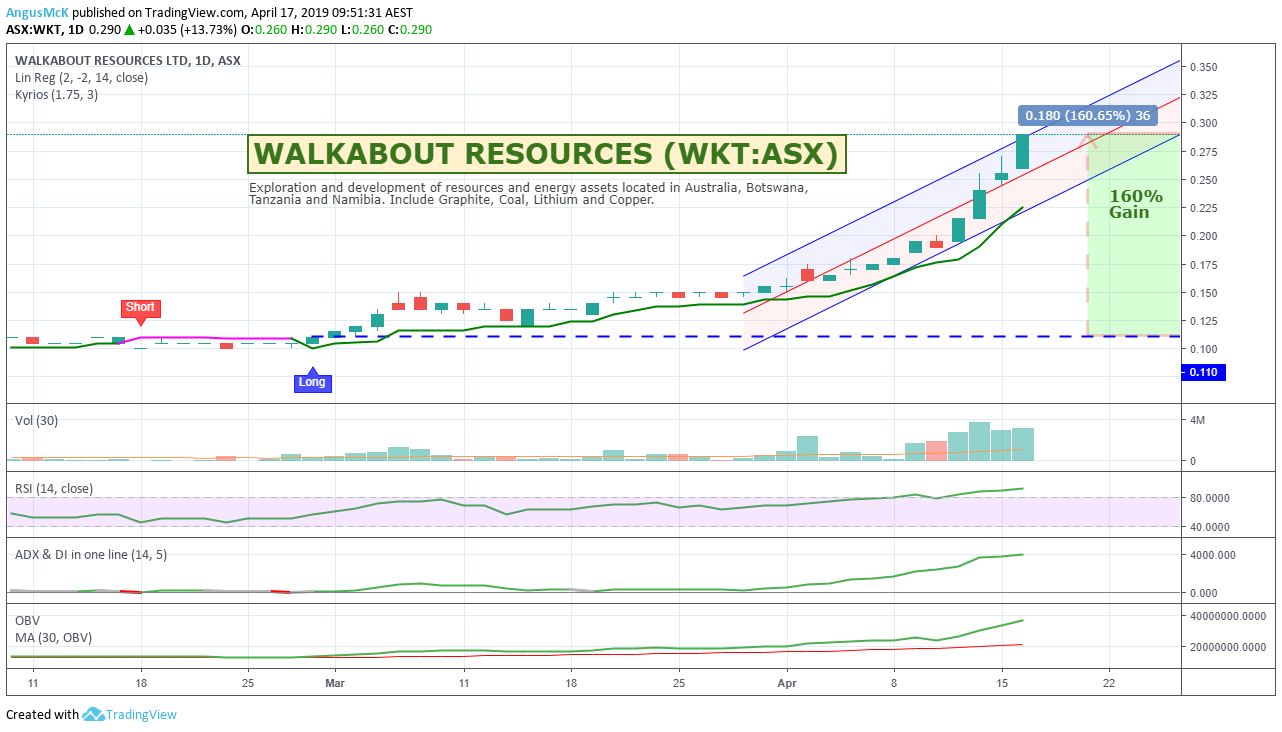The image size is (1282, 732).
Task: Click the 0.350 price axis value
Action: click(1203, 67)
